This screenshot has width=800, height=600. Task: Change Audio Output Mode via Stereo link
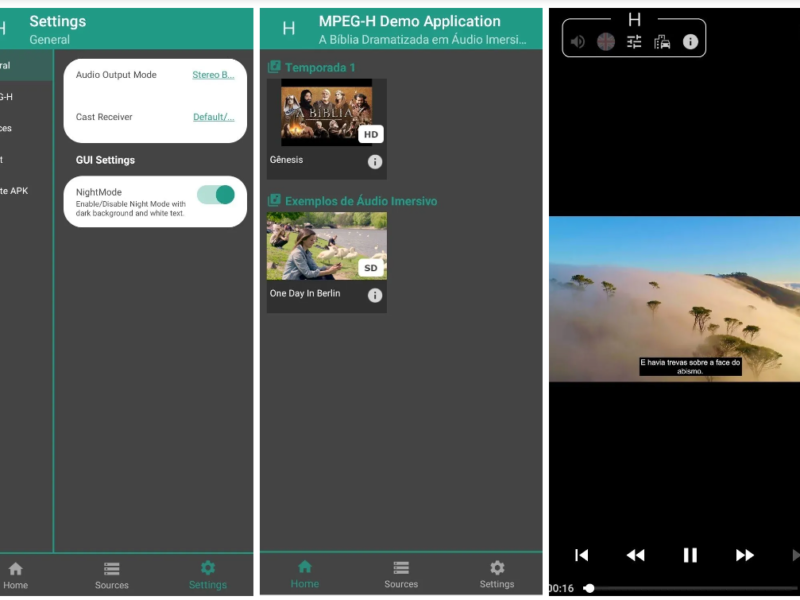point(213,75)
